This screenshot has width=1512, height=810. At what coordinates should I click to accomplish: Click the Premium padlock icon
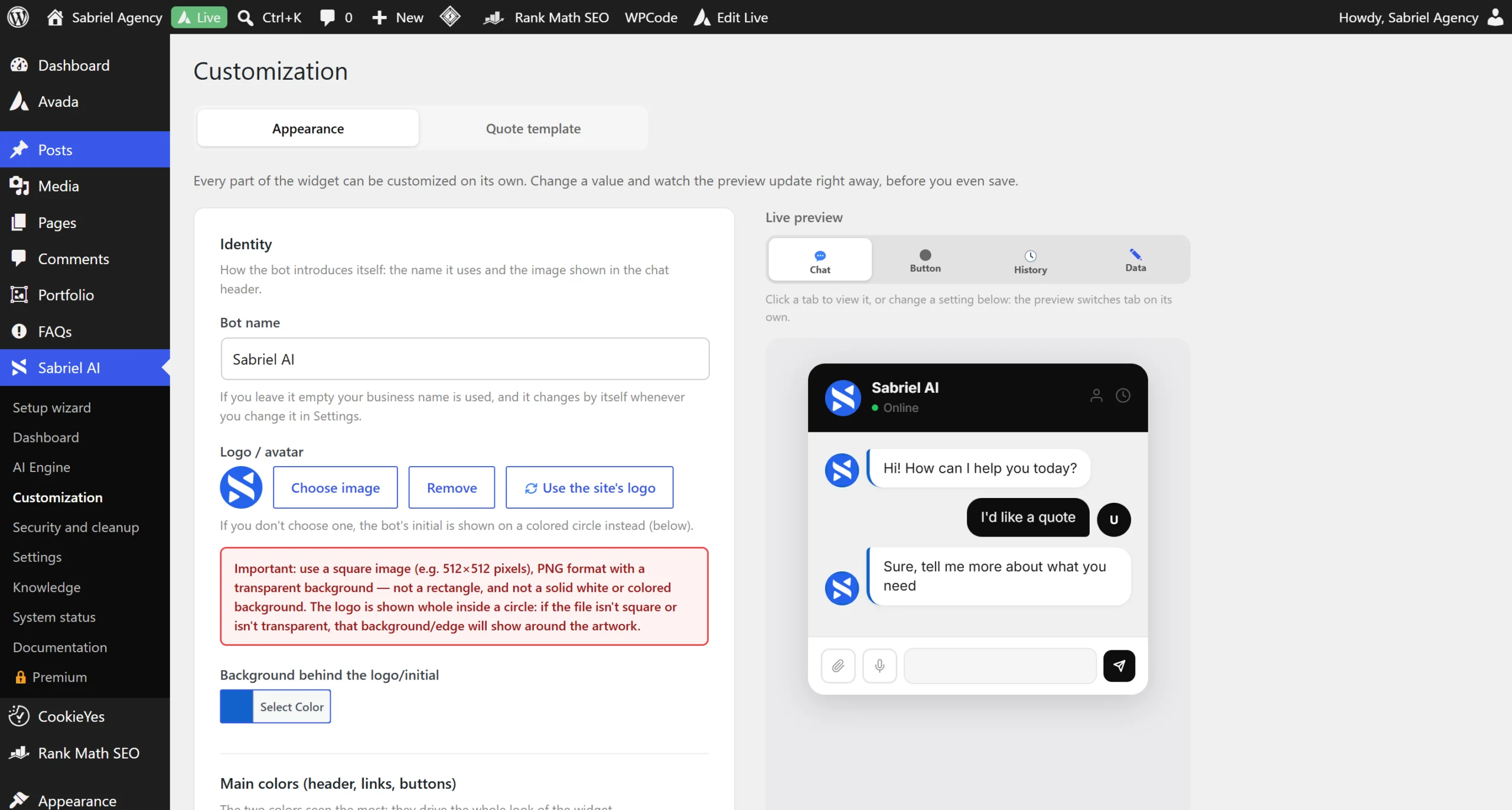21,677
